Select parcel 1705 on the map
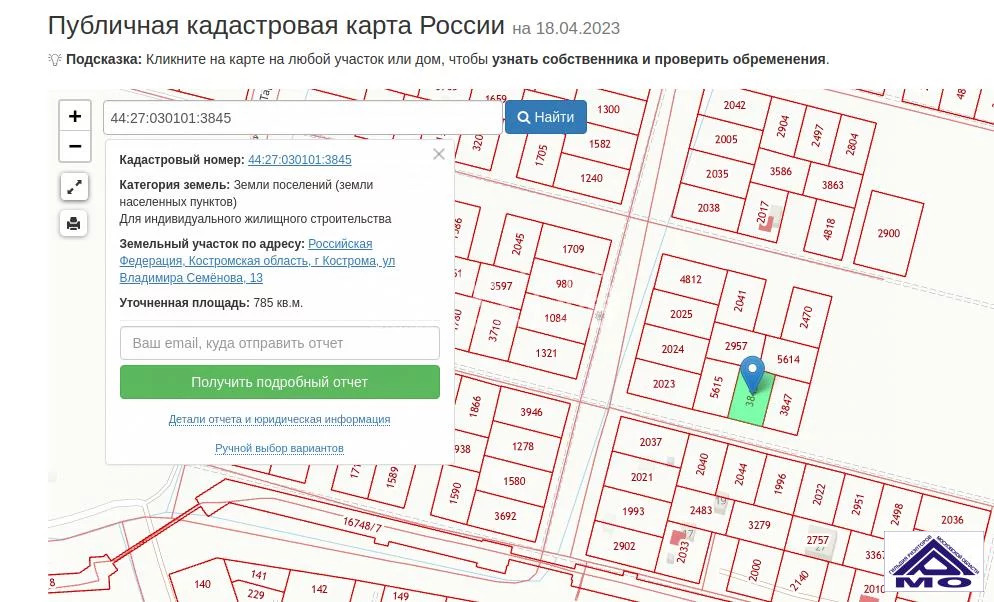Screen dimensions: 994x602 tap(541, 155)
